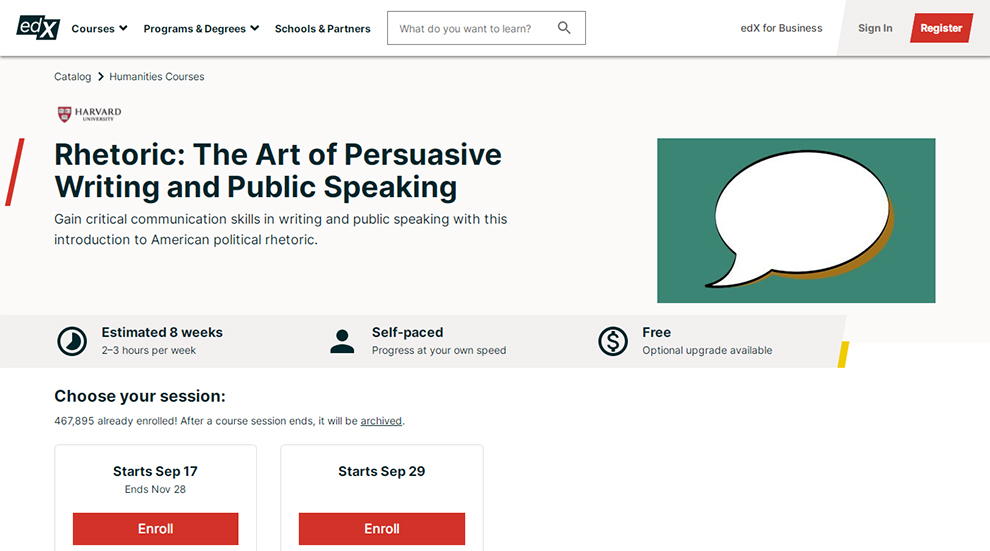Screen dimensions: 990x551
Task: Navigate to Catalog breadcrumb link
Action: (72, 77)
